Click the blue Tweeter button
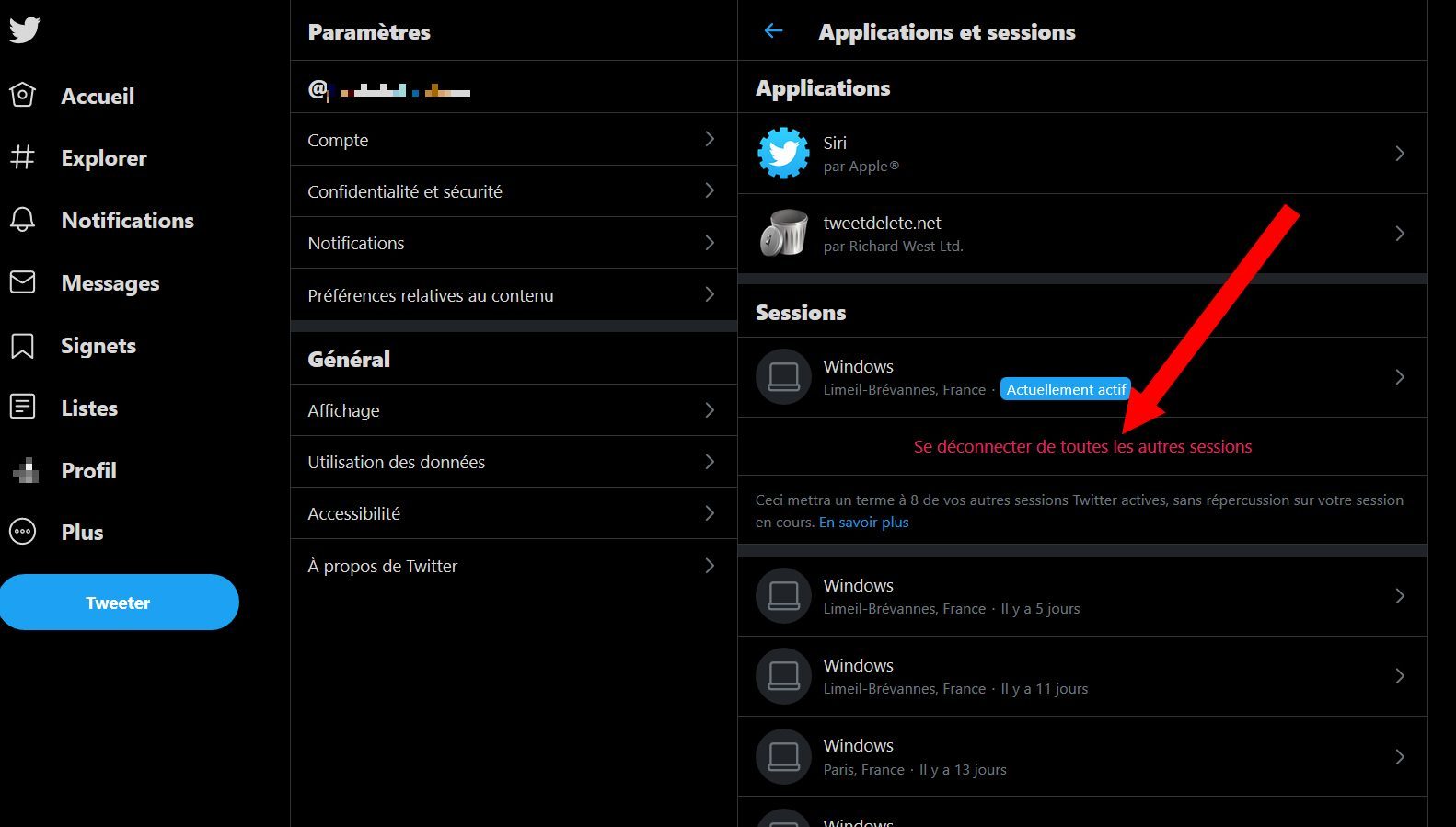Viewport: 1456px width, 827px height. (119, 603)
